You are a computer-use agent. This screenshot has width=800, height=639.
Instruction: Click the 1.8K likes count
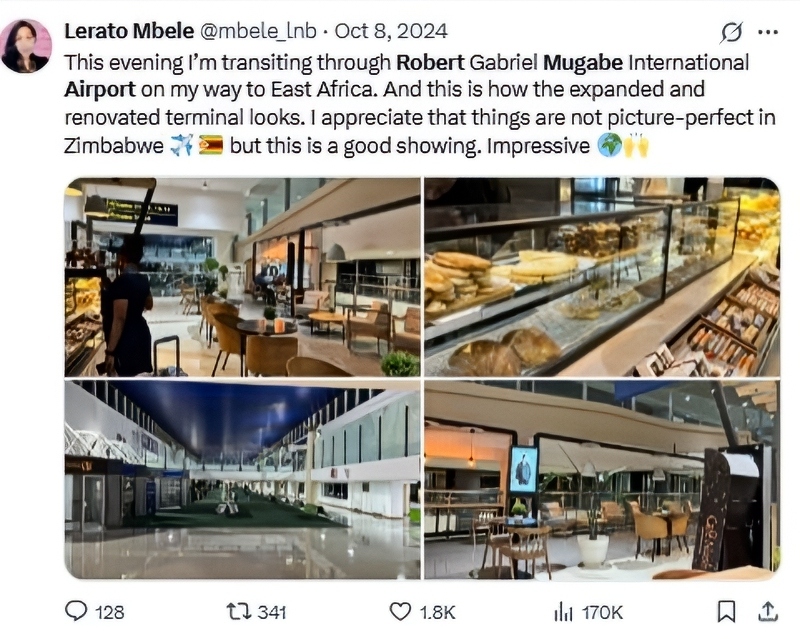click(x=436, y=612)
